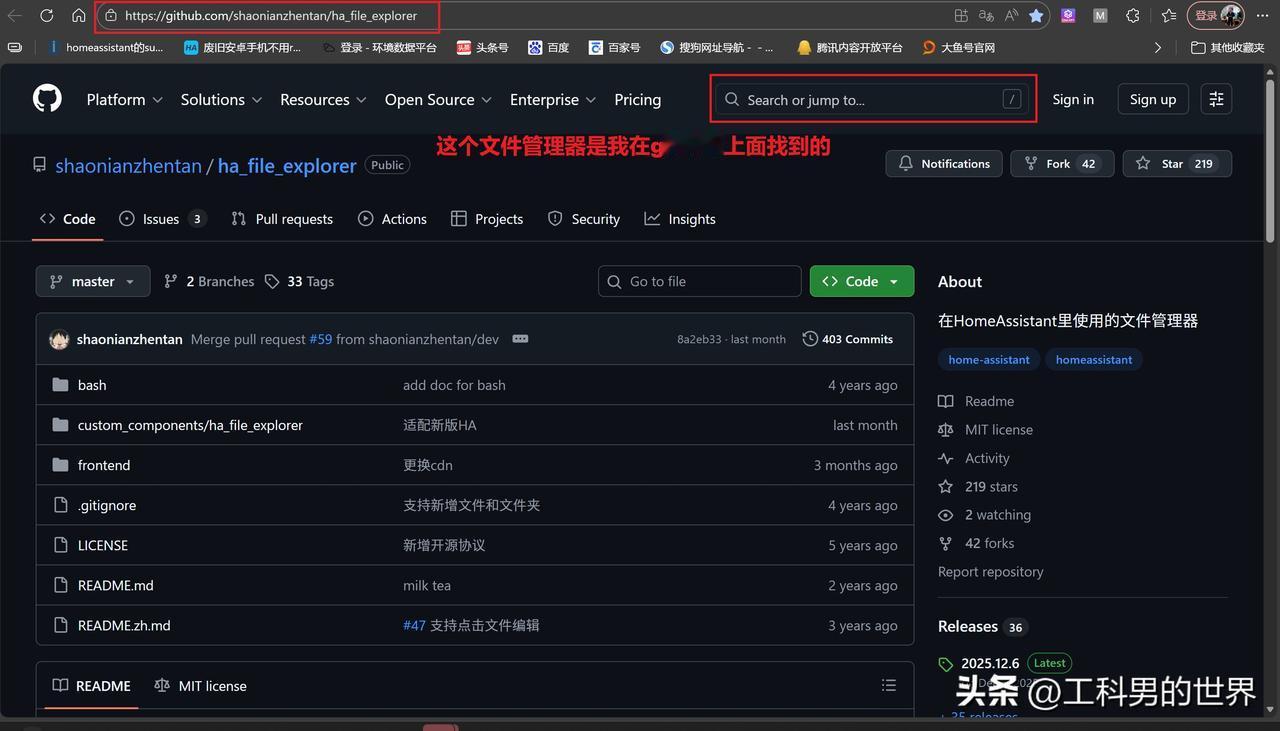Viewport: 1280px width, 731px height.
Task: Refresh the page in the browser
Action: 47,16
